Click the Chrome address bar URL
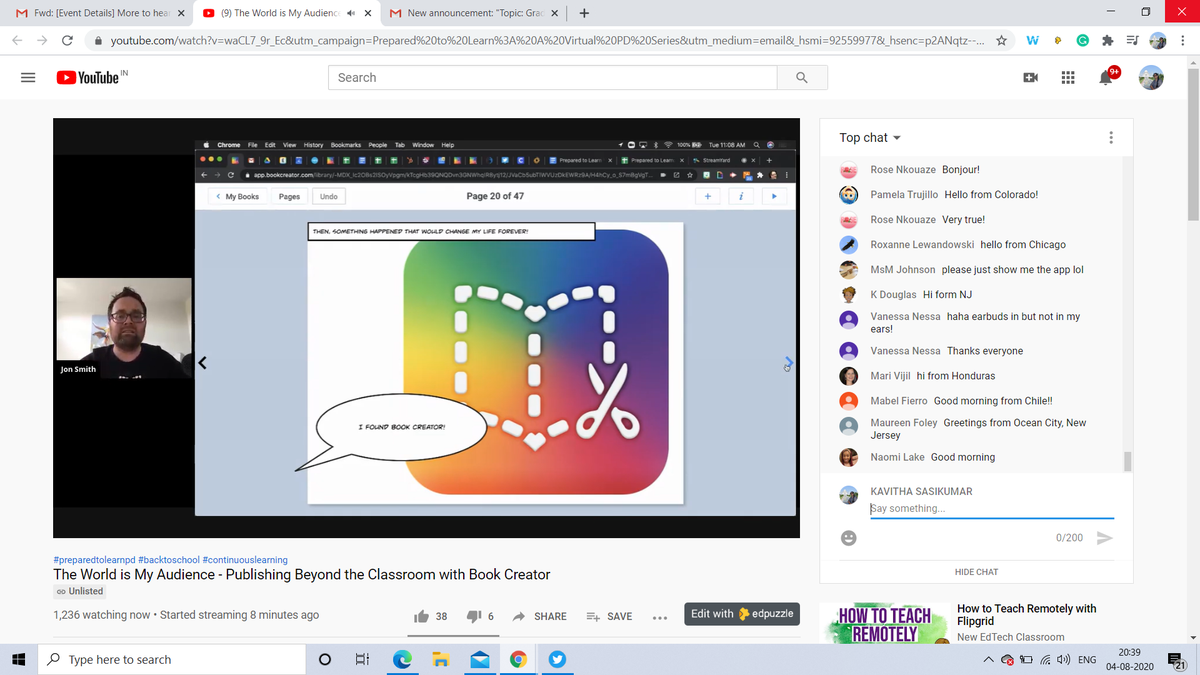1200x675 pixels. 546,40
